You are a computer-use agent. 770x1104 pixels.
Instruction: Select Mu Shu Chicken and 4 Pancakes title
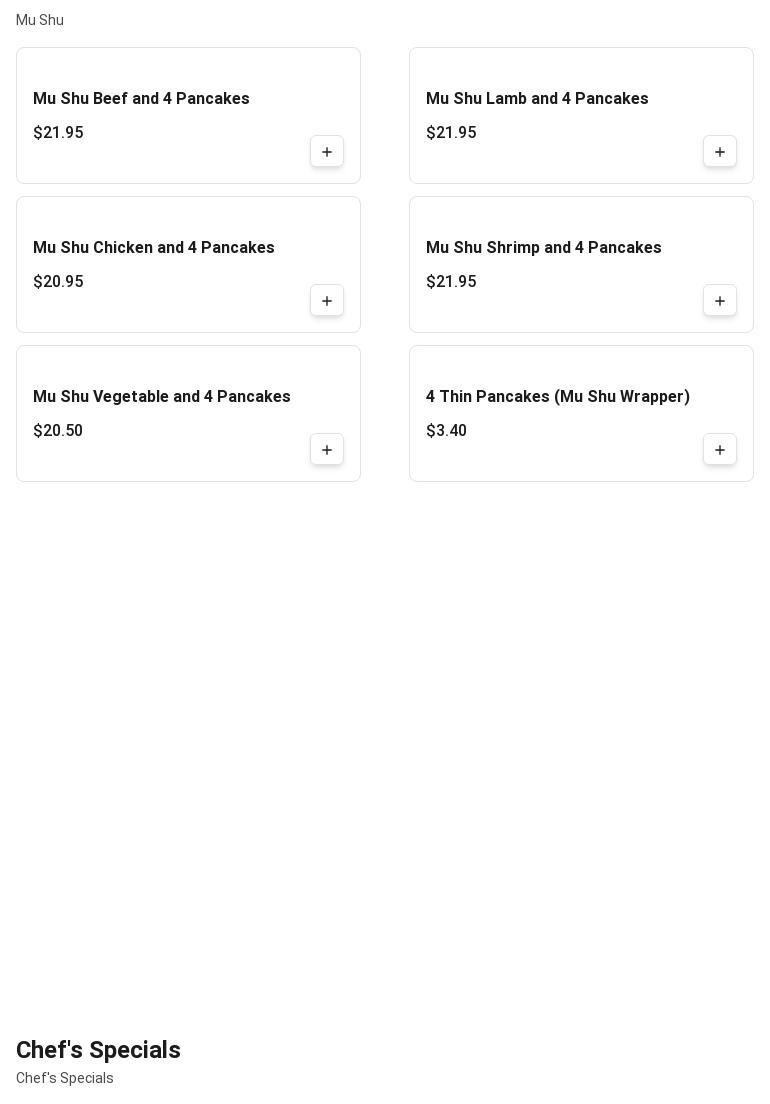pos(153,248)
